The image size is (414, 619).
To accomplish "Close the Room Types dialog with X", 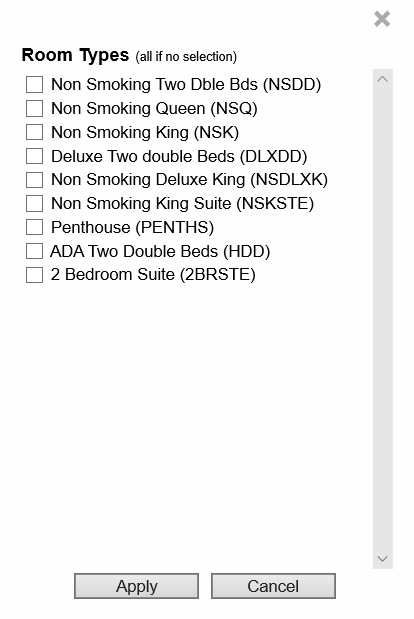I will 382,19.
